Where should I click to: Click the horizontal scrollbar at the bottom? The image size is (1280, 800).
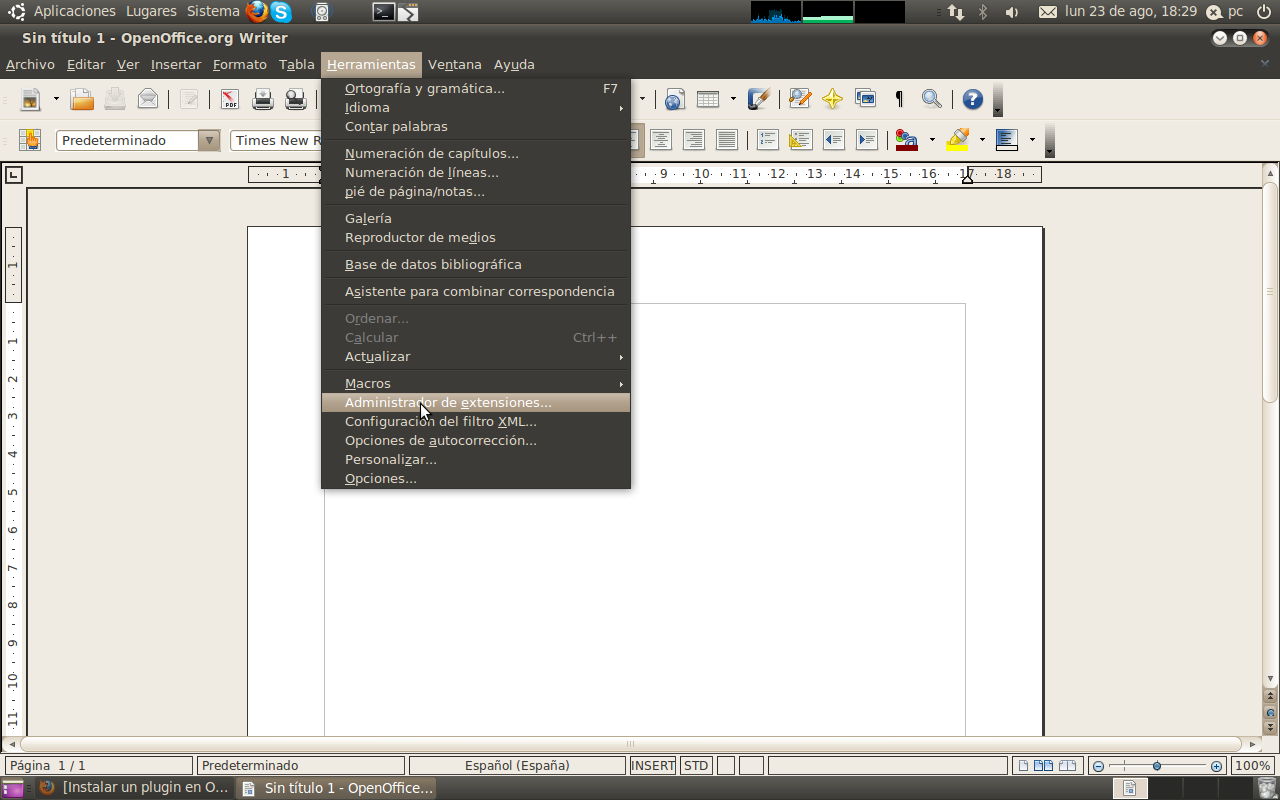pyautogui.click(x=630, y=744)
